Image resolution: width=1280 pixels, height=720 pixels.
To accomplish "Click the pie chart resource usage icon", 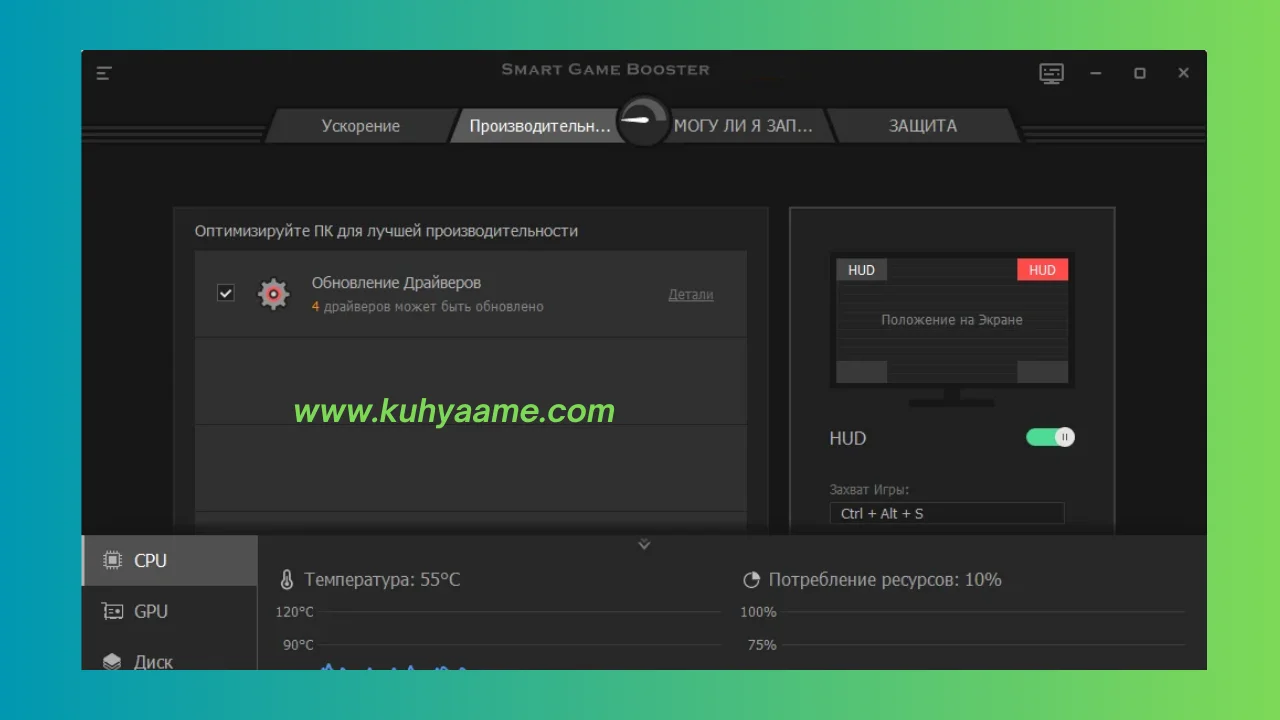I will (752, 580).
